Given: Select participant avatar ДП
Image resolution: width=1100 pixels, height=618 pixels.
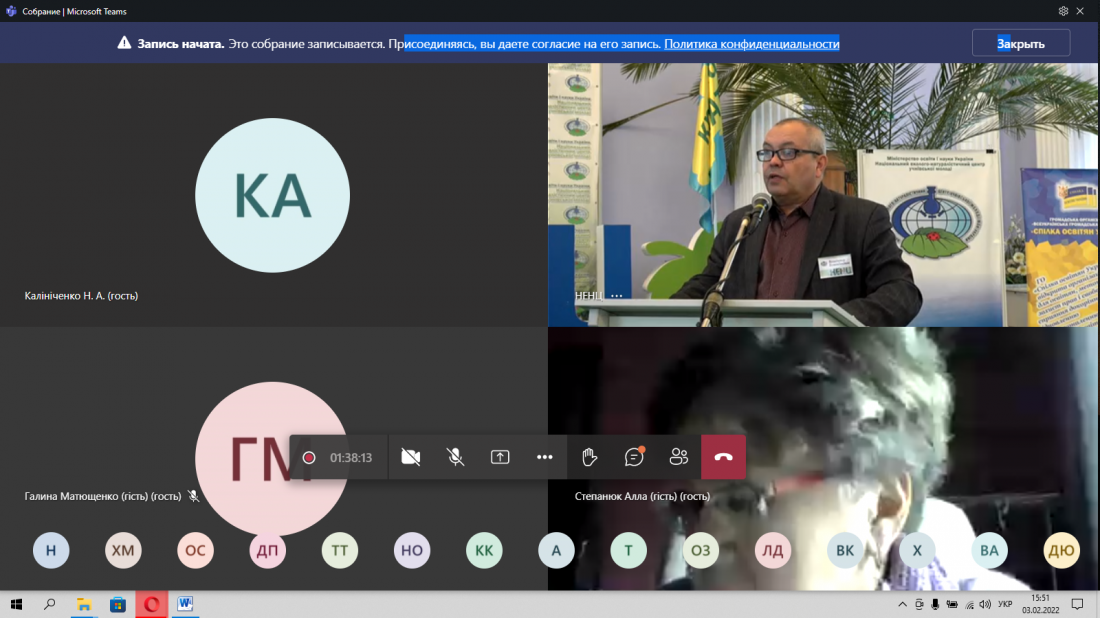Looking at the screenshot, I should tap(267, 551).
